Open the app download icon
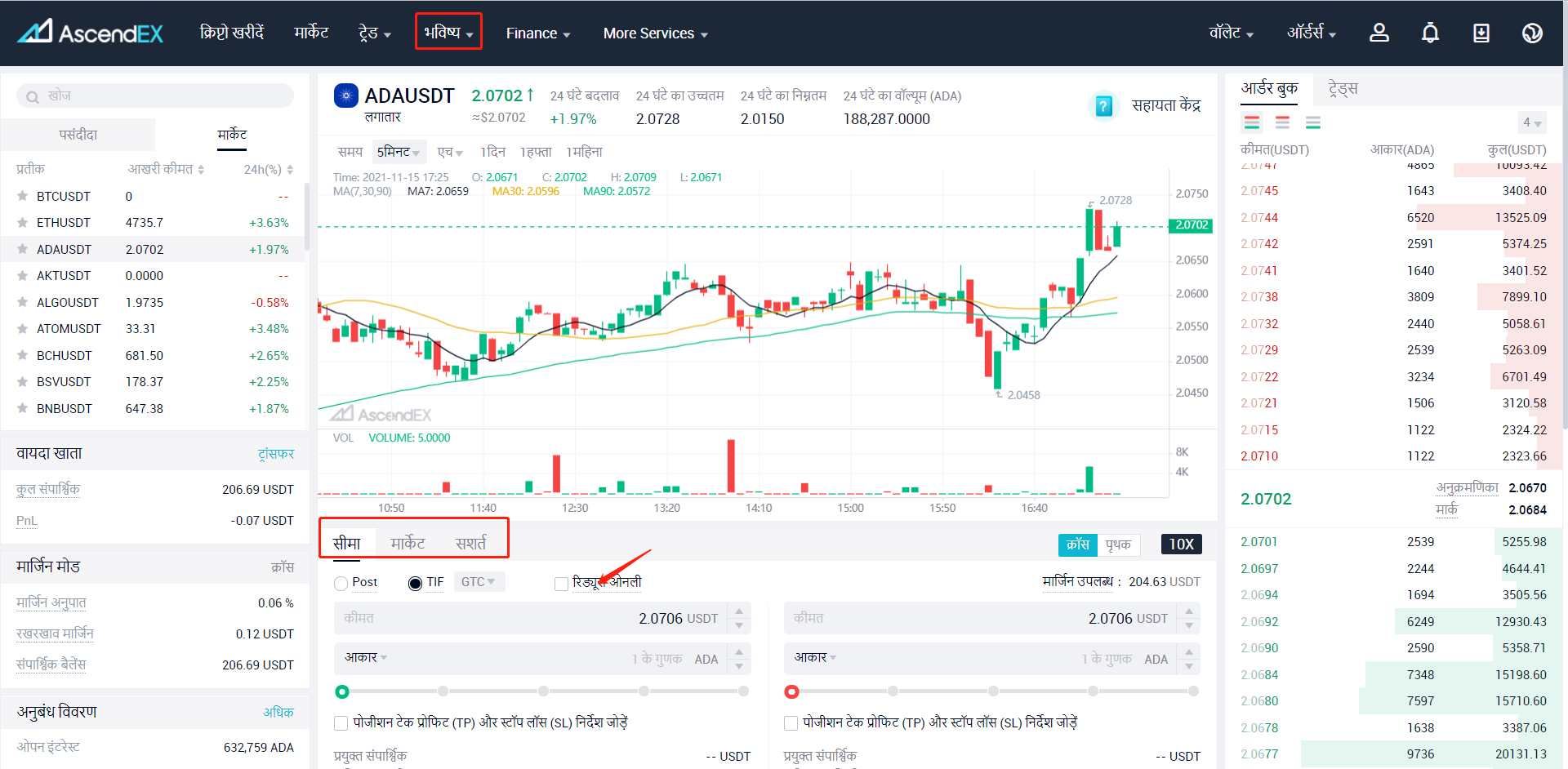This screenshot has height=769, width=1568. point(1481,33)
